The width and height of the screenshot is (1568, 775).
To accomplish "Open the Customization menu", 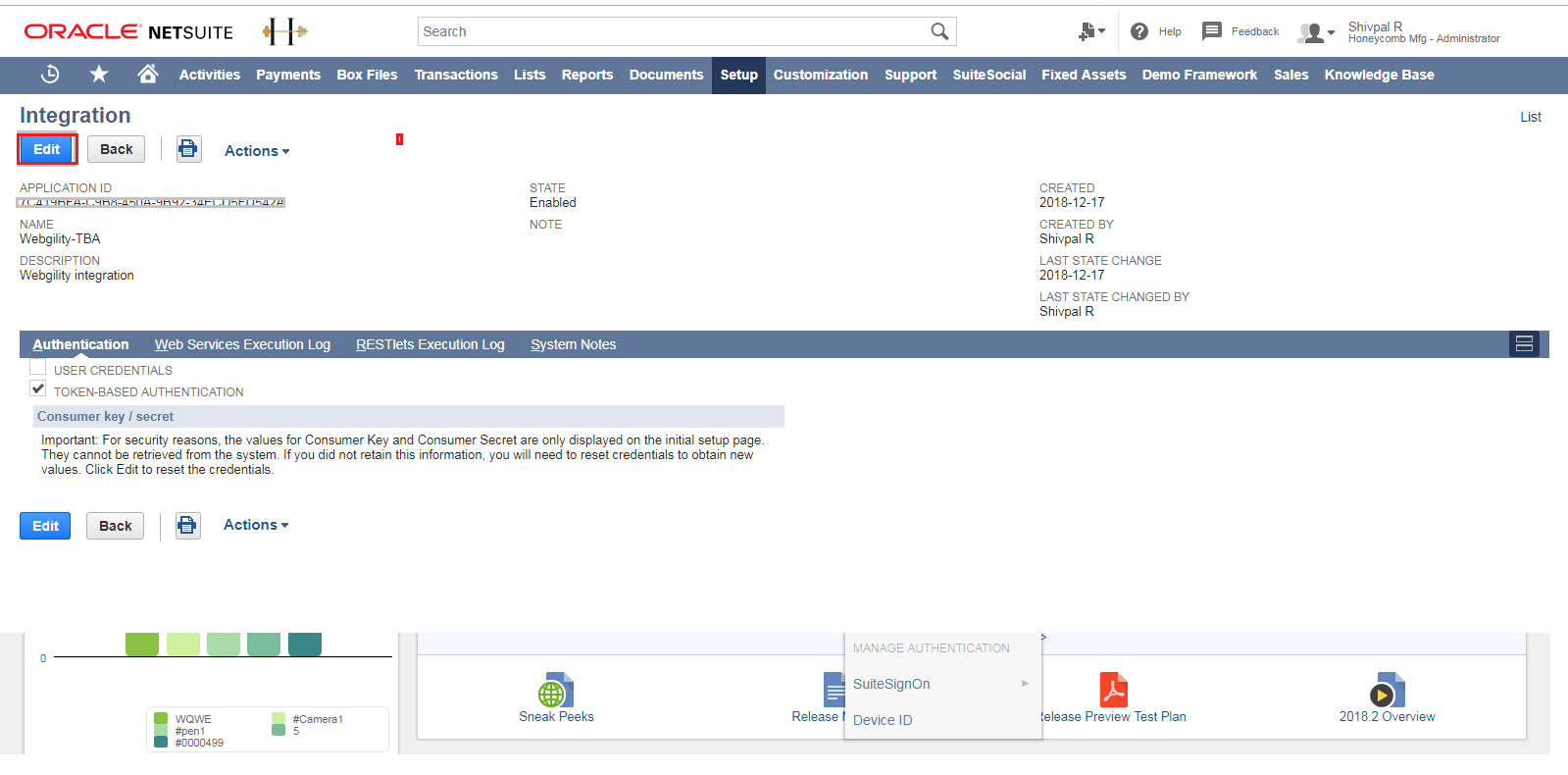I will point(821,75).
